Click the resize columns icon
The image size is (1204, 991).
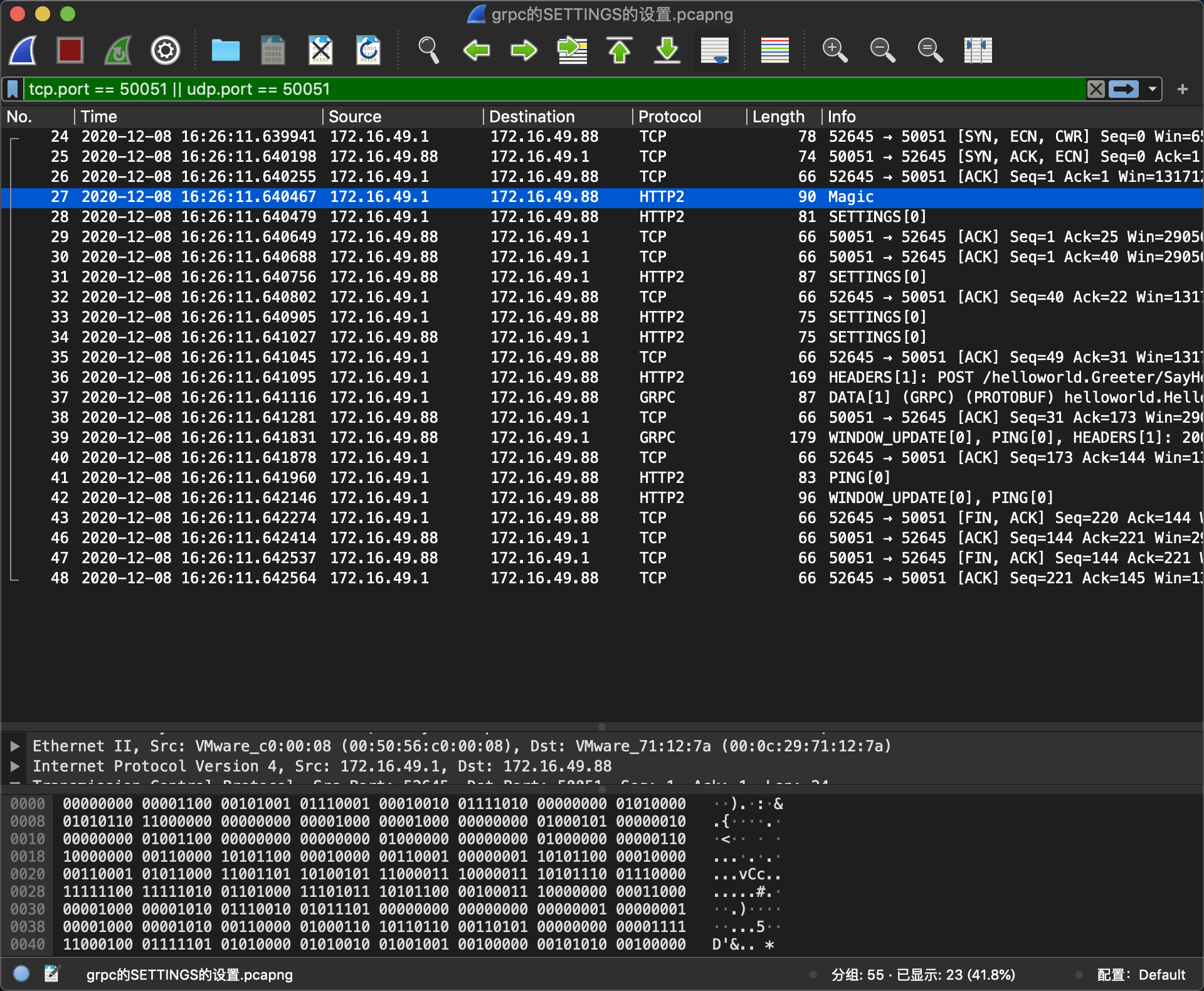tap(978, 50)
